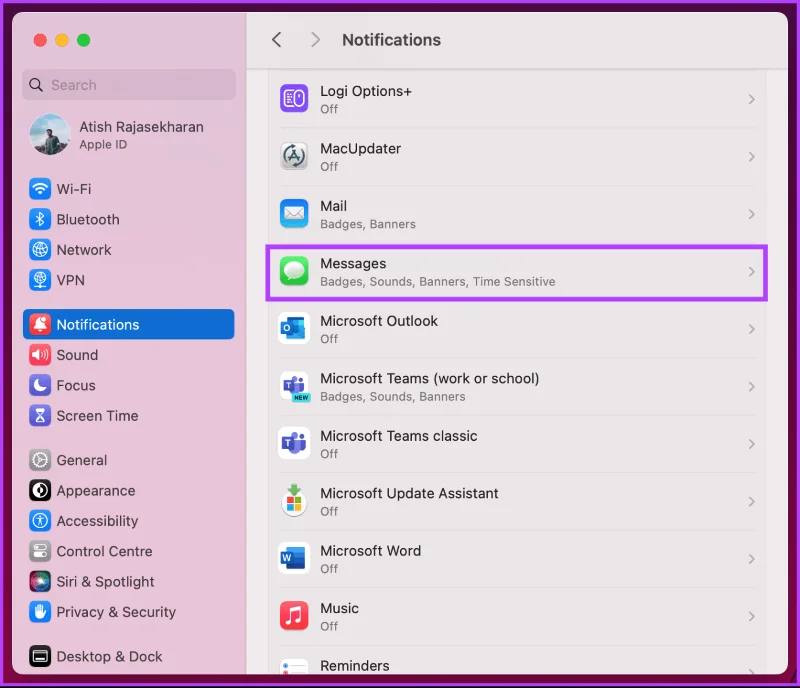
Task: Expand Mail row chevron
Action: tap(752, 214)
